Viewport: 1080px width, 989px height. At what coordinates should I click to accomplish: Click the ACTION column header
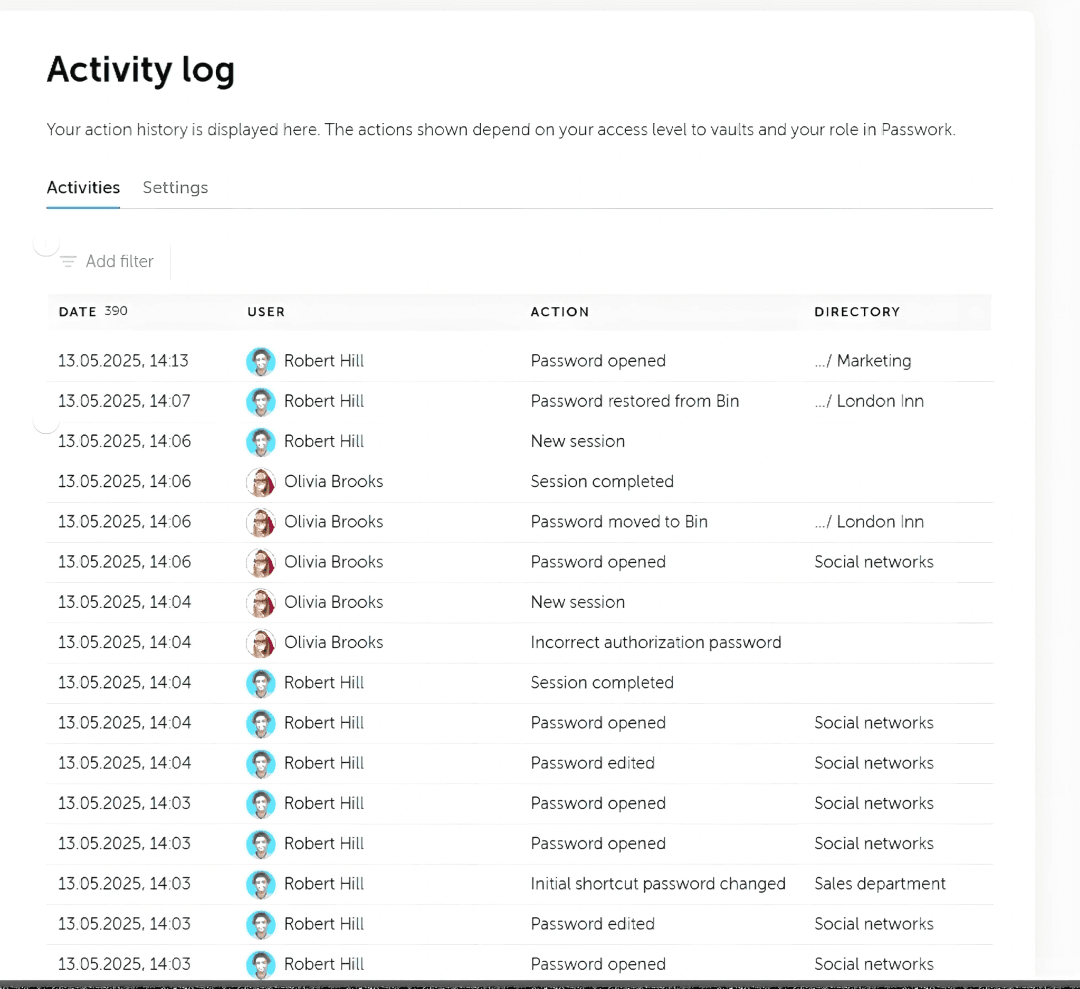[559, 311]
